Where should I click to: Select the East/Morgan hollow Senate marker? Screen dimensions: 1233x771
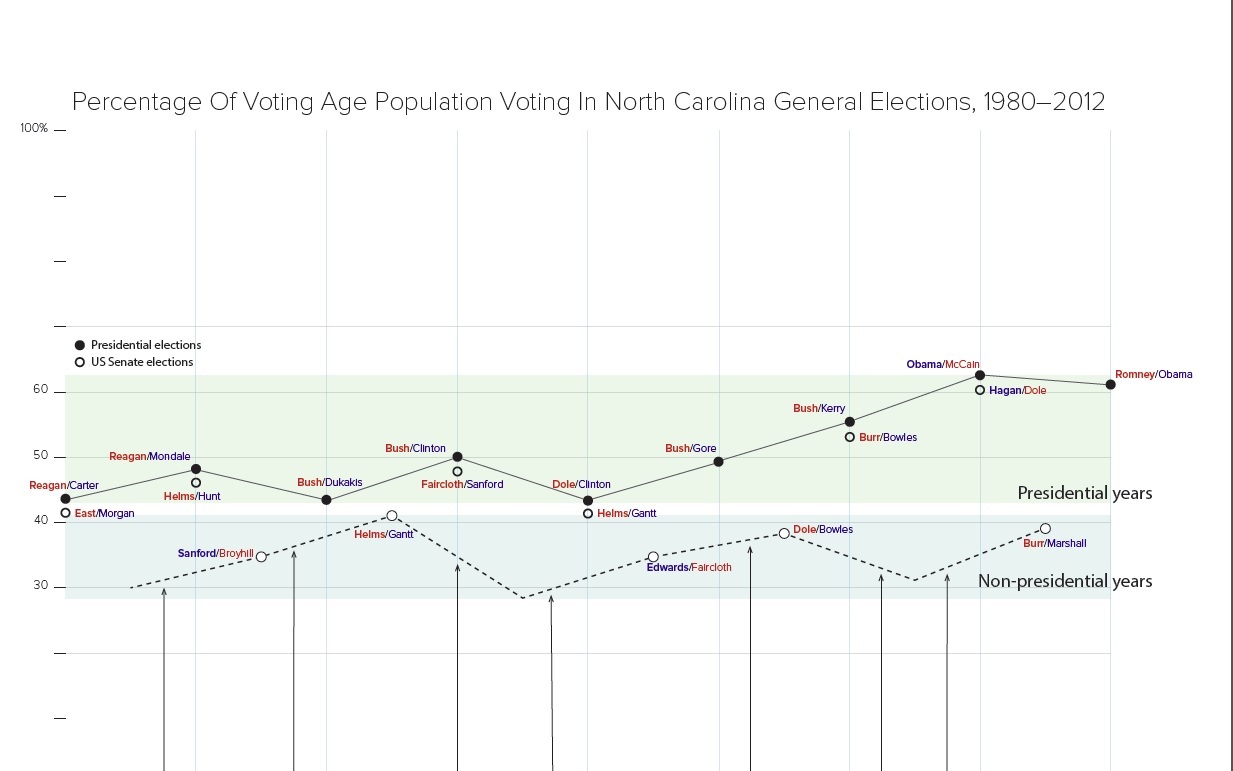(x=66, y=513)
